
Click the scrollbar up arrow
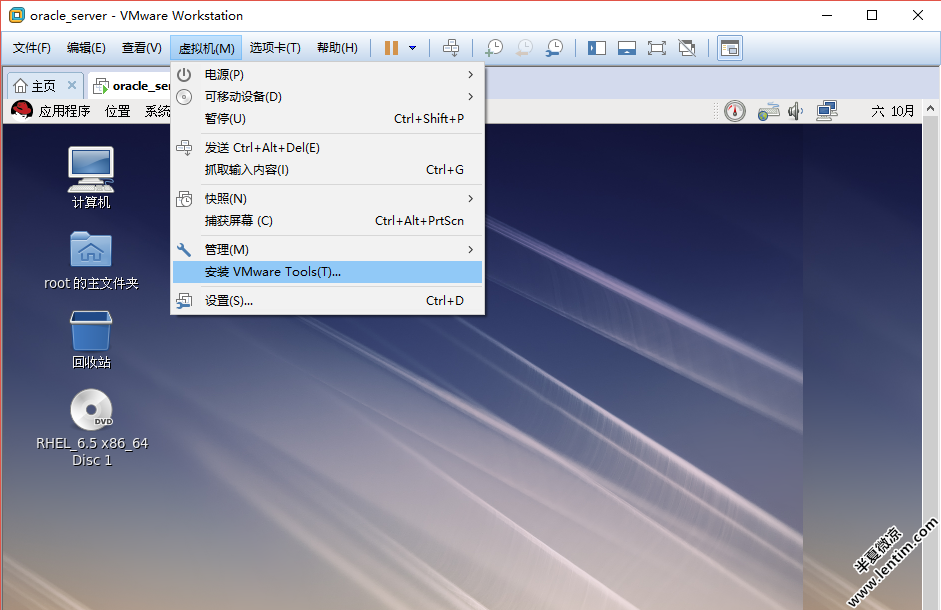click(930, 109)
